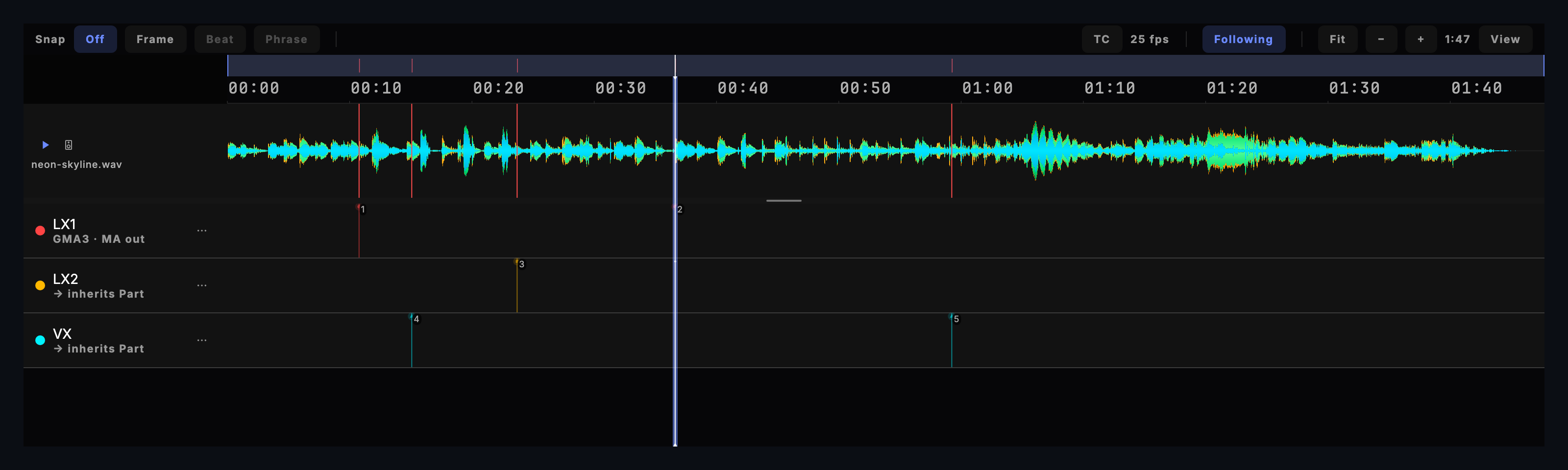Image resolution: width=1568 pixels, height=470 pixels.
Task: Set snap mode to Beat
Action: point(220,40)
